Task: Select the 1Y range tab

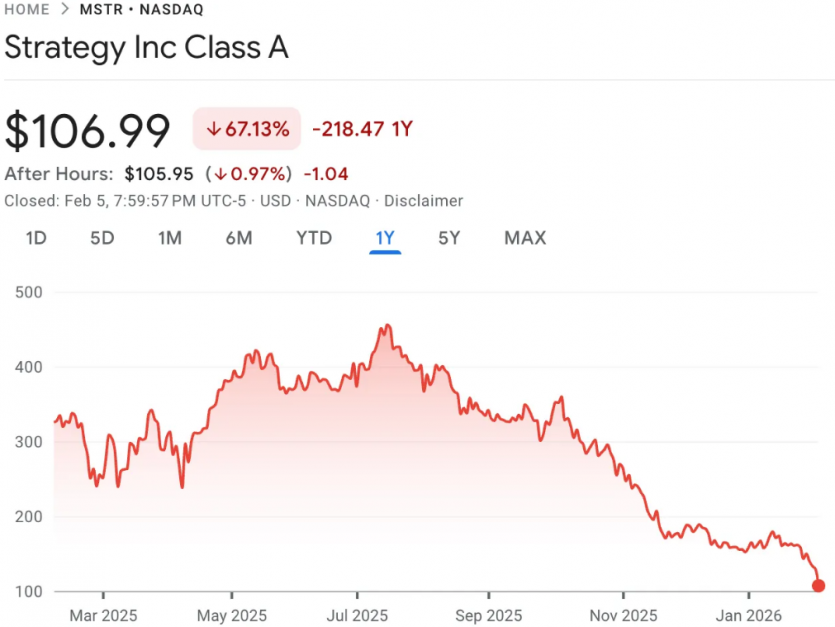Action: pos(385,238)
